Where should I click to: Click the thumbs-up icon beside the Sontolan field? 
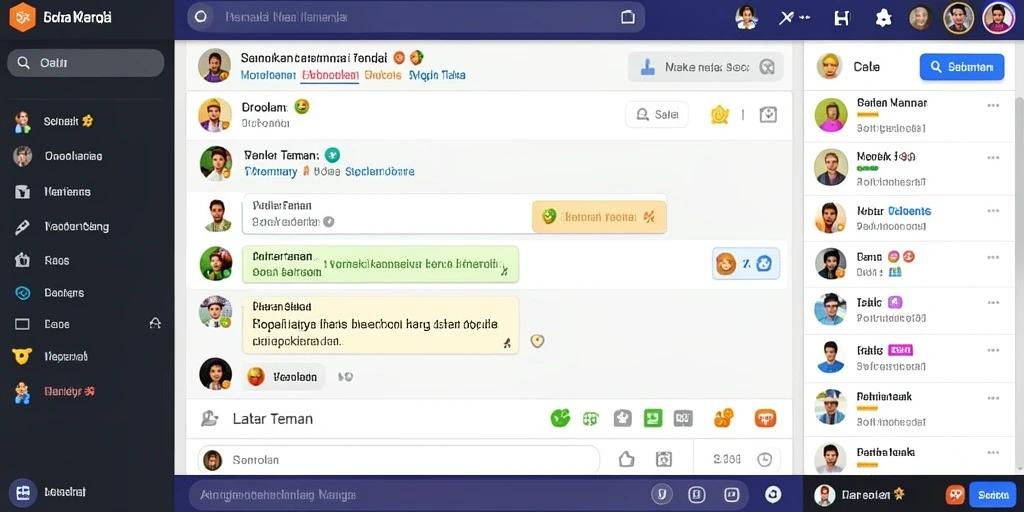click(x=626, y=459)
